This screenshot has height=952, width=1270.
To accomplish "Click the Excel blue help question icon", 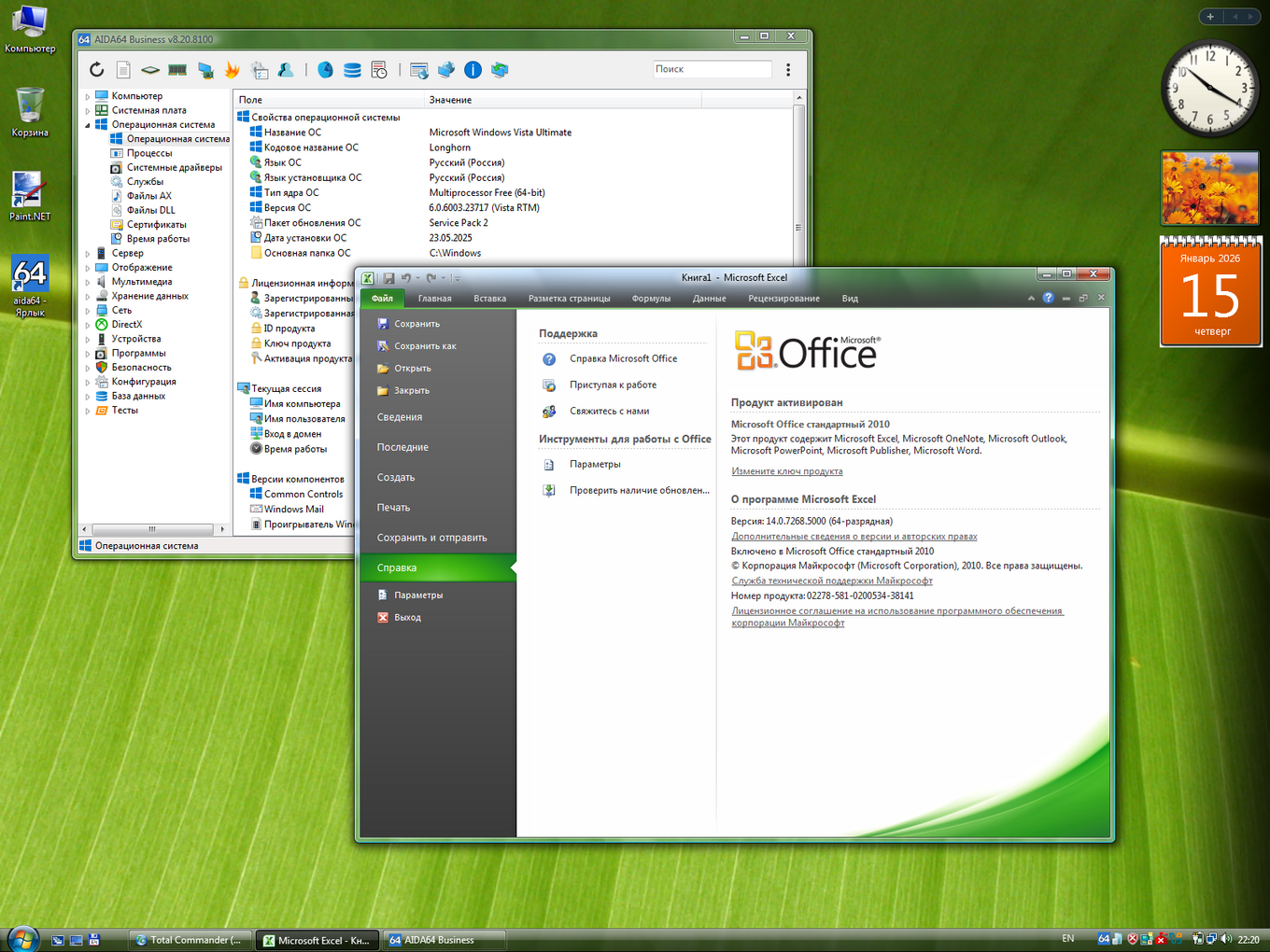I will coord(1048,298).
